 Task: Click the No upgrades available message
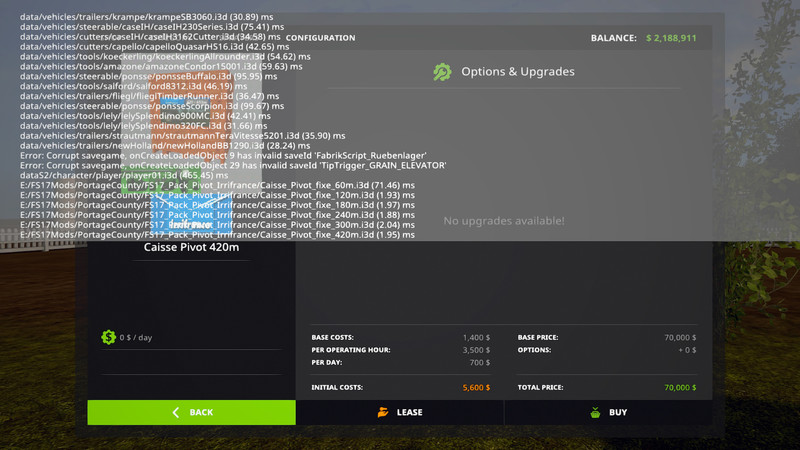click(504, 220)
